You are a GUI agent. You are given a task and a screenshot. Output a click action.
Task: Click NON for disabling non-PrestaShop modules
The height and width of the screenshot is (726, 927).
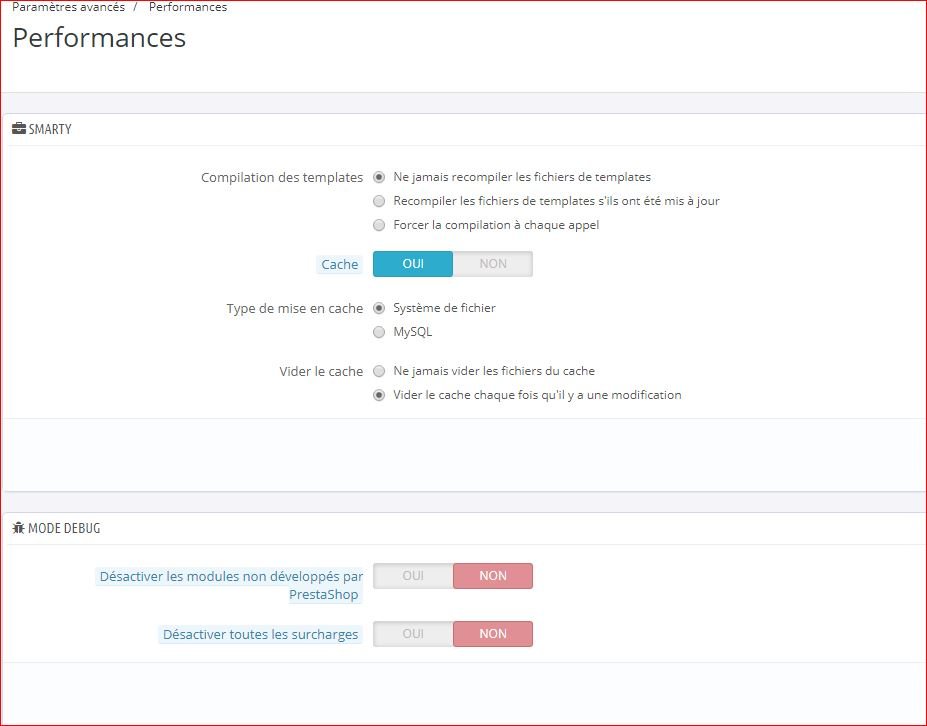pos(492,576)
